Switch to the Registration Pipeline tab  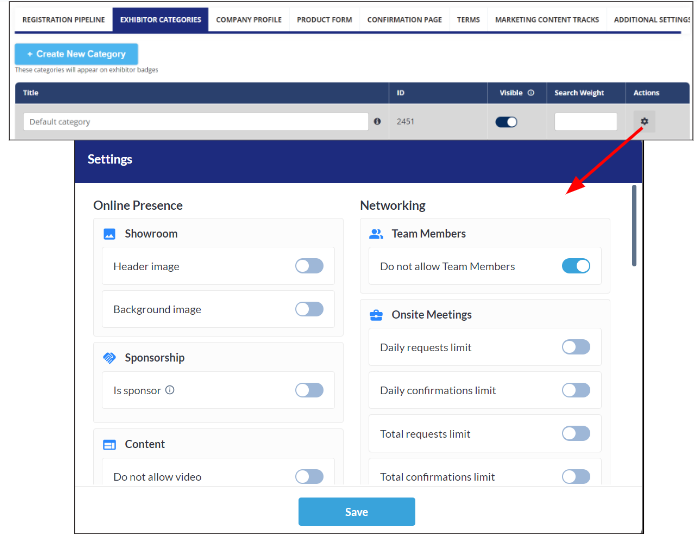pyautogui.click(x=64, y=20)
